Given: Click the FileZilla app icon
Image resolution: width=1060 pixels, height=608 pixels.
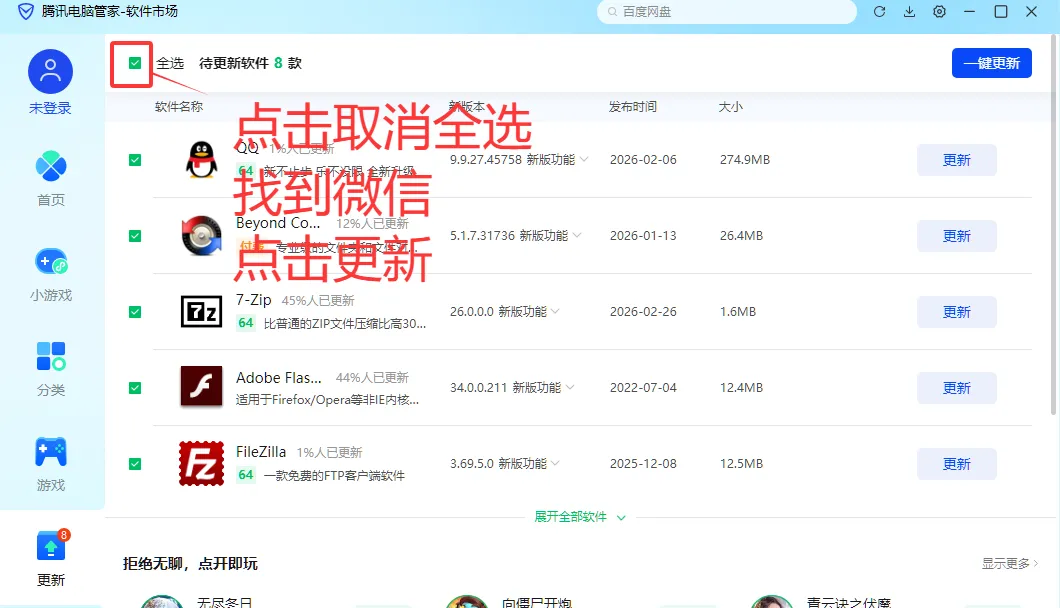Looking at the screenshot, I should coord(201,463).
